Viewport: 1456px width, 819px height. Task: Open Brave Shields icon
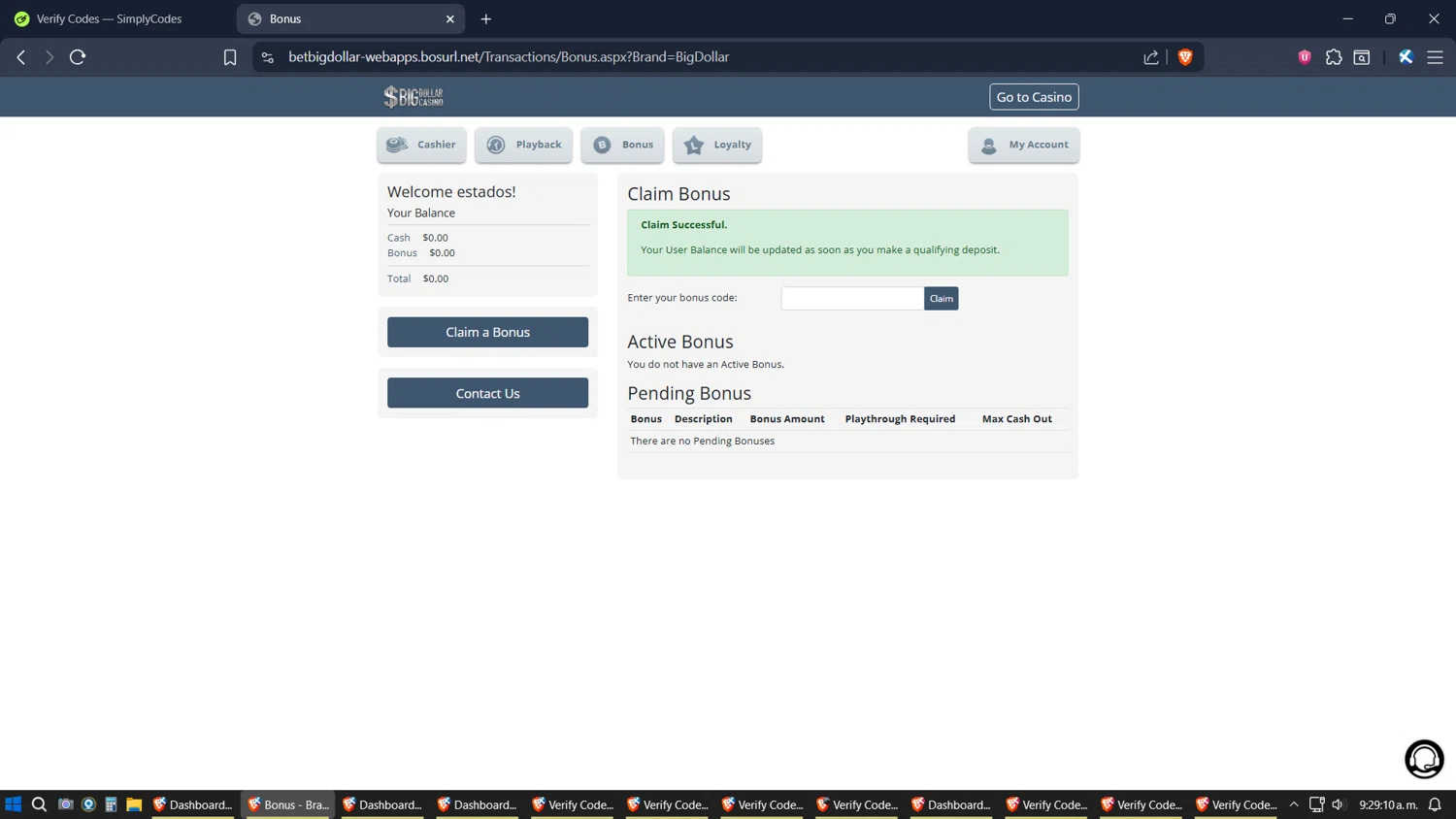click(1185, 57)
